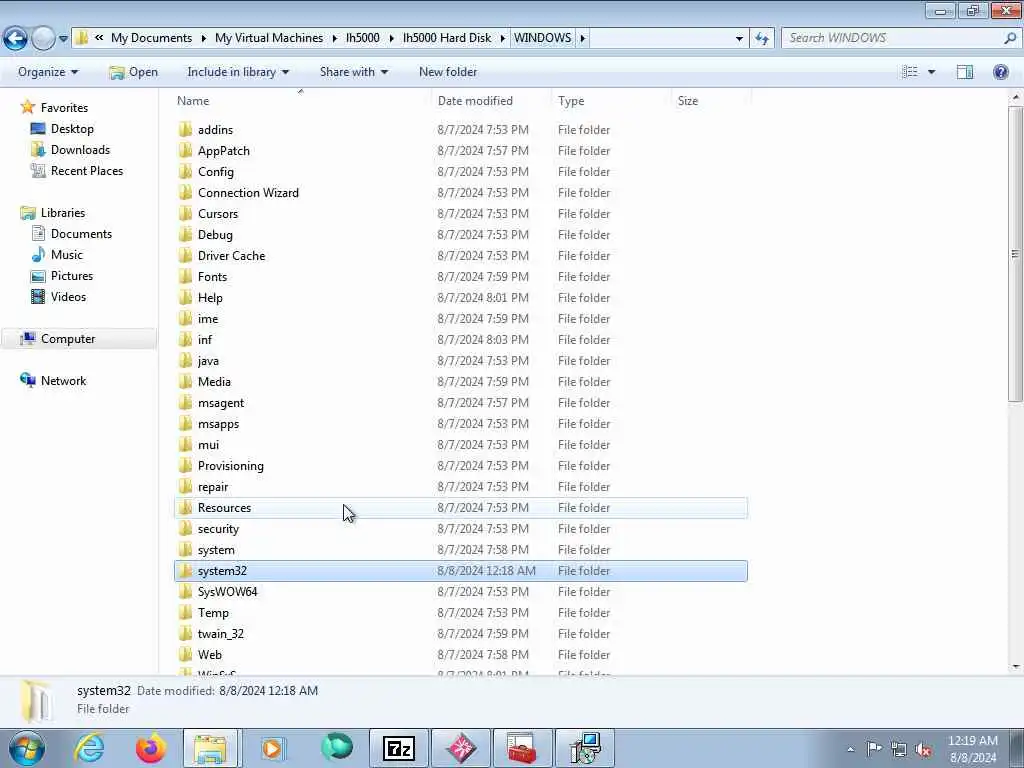This screenshot has height=768, width=1024.
Task: Show hidden tray icons arrow
Action: (x=850, y=749)
